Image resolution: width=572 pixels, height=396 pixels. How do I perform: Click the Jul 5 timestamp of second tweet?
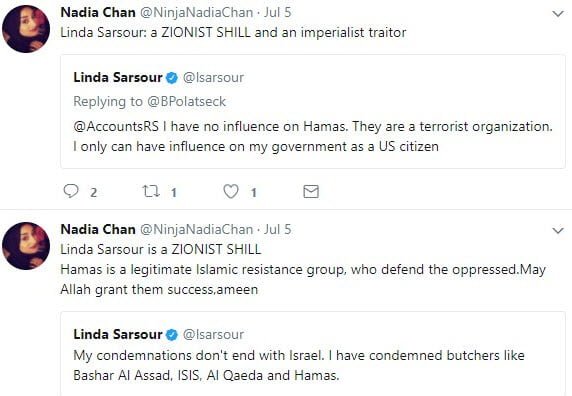[278, 229]
